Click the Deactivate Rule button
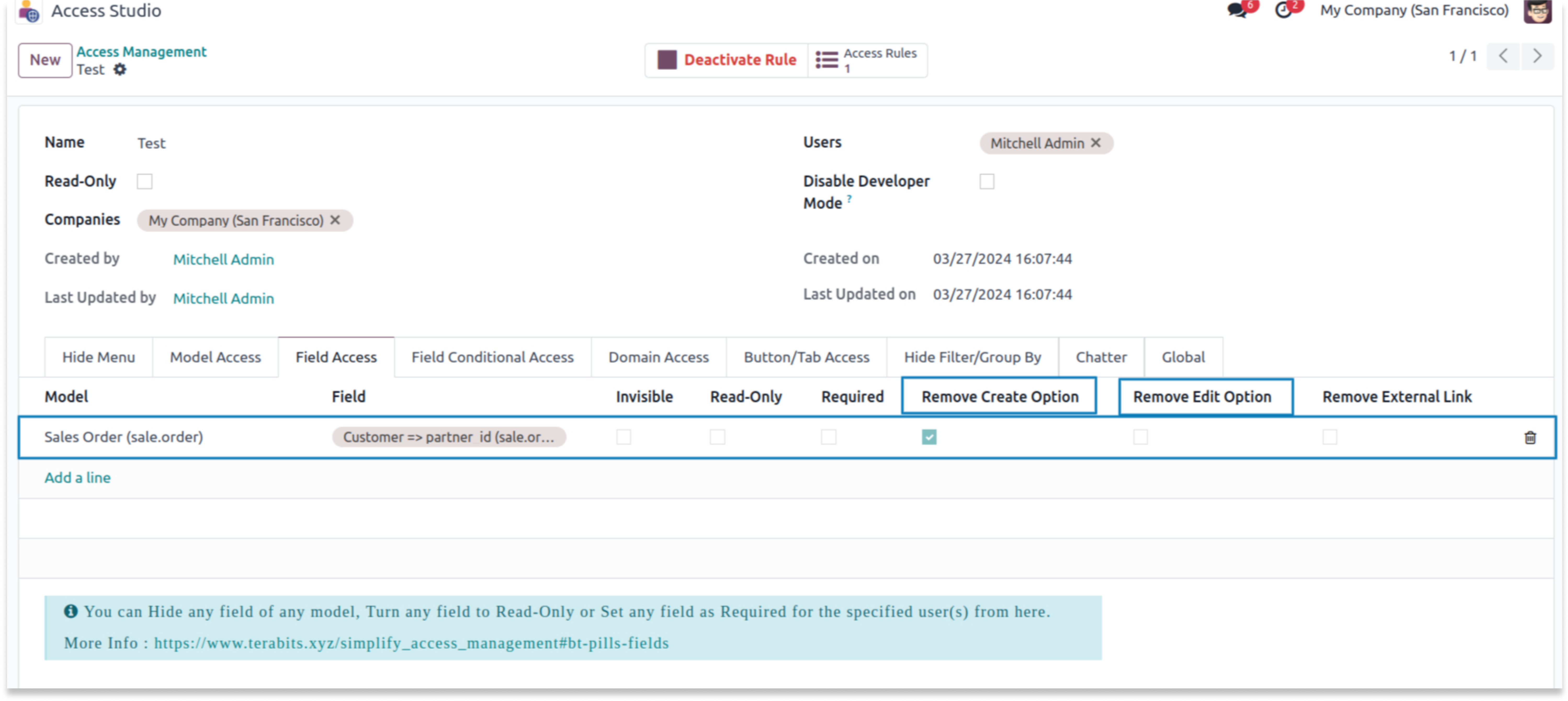1568x701 pixels. (727, 60)
